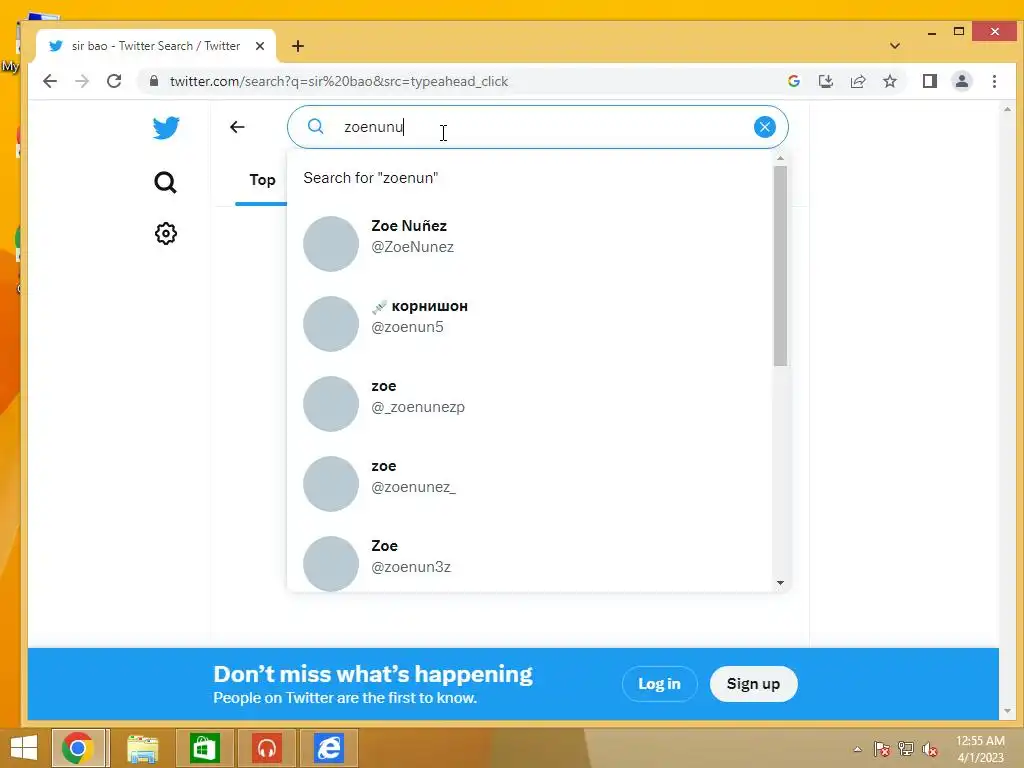Open the tab search dropdown chevron
1024x768 pixels.
895,46
